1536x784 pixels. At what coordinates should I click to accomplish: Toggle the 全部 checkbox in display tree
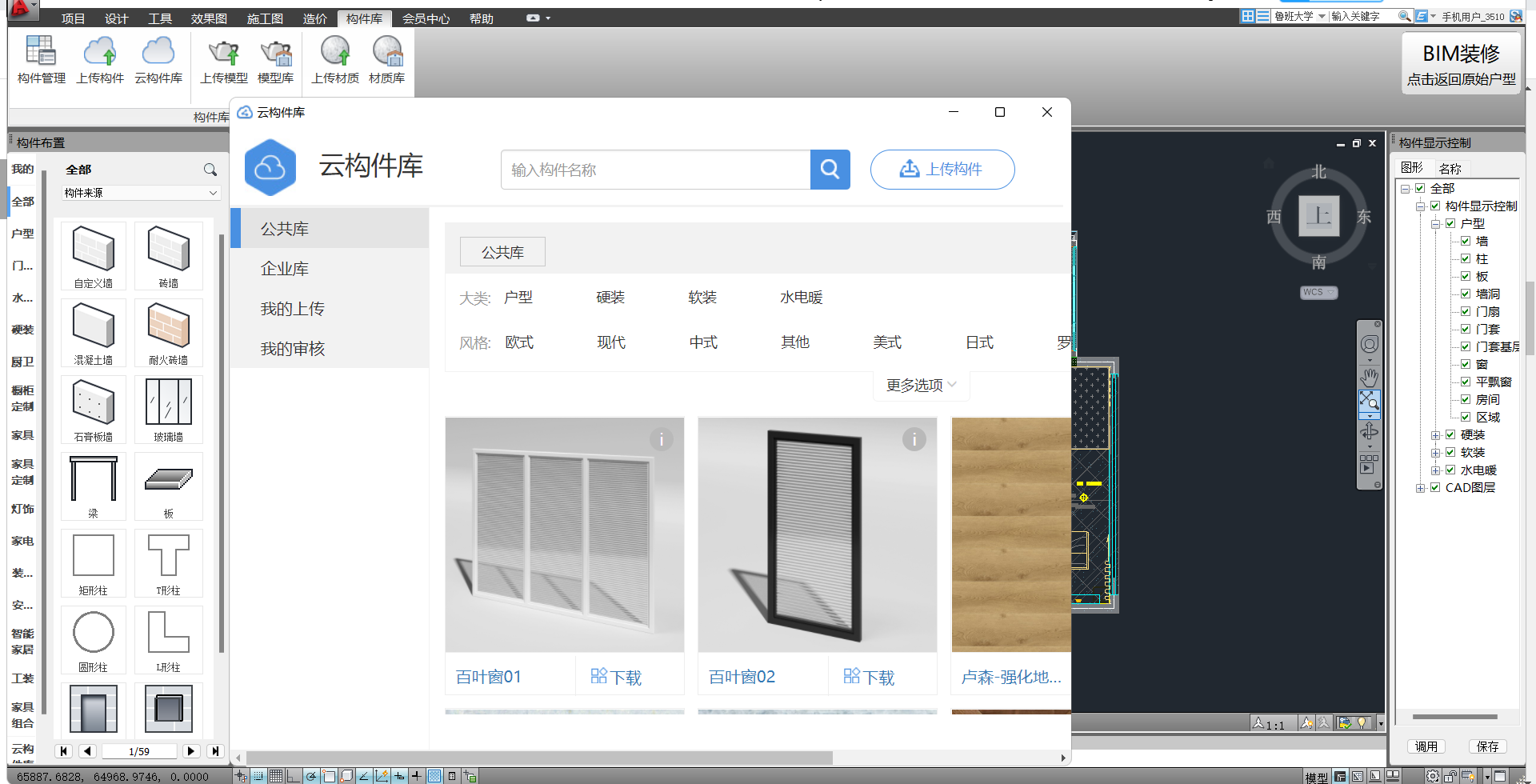[x=1420, y=188]
